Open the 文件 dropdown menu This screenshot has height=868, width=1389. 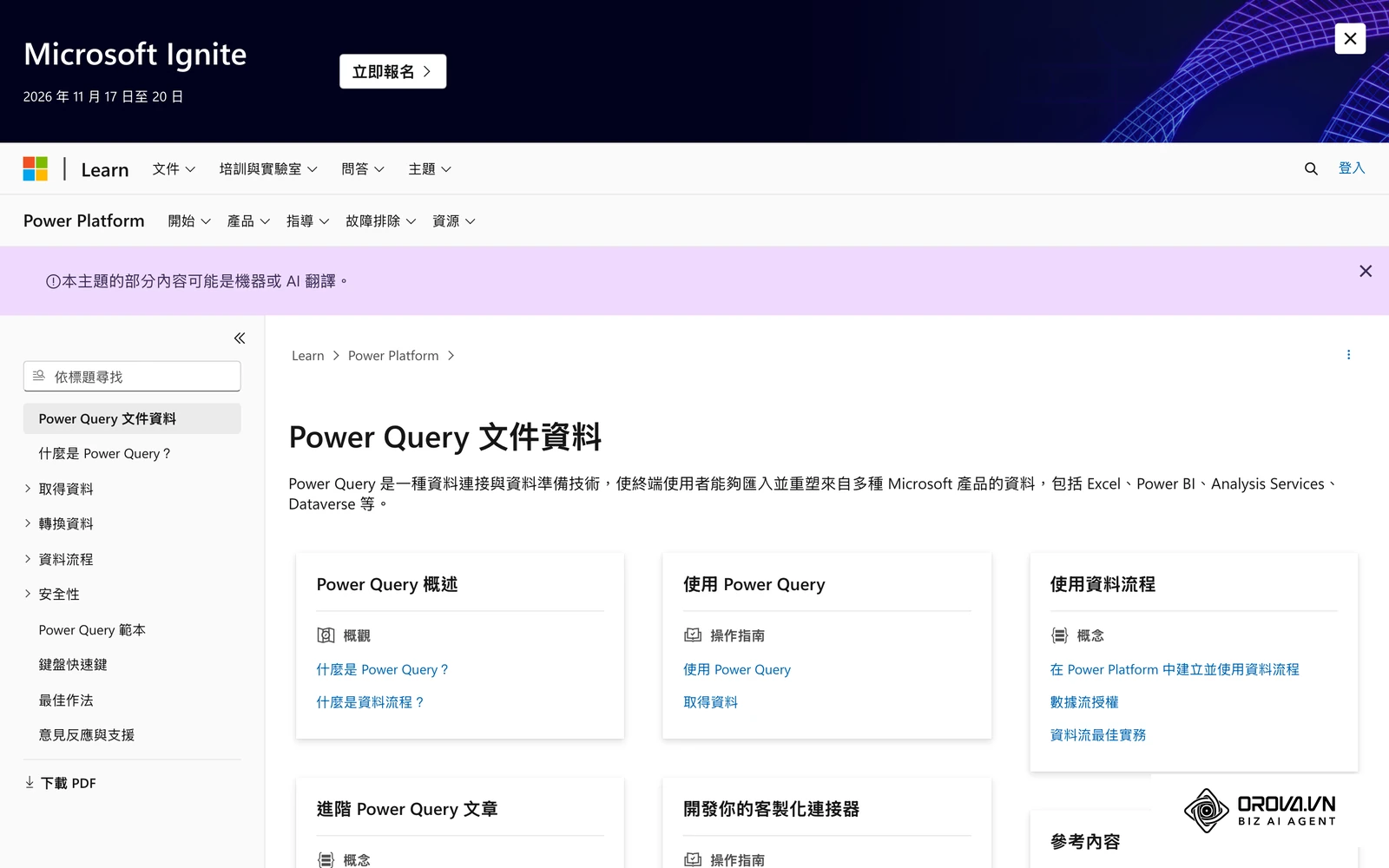[x=174, y=169]
